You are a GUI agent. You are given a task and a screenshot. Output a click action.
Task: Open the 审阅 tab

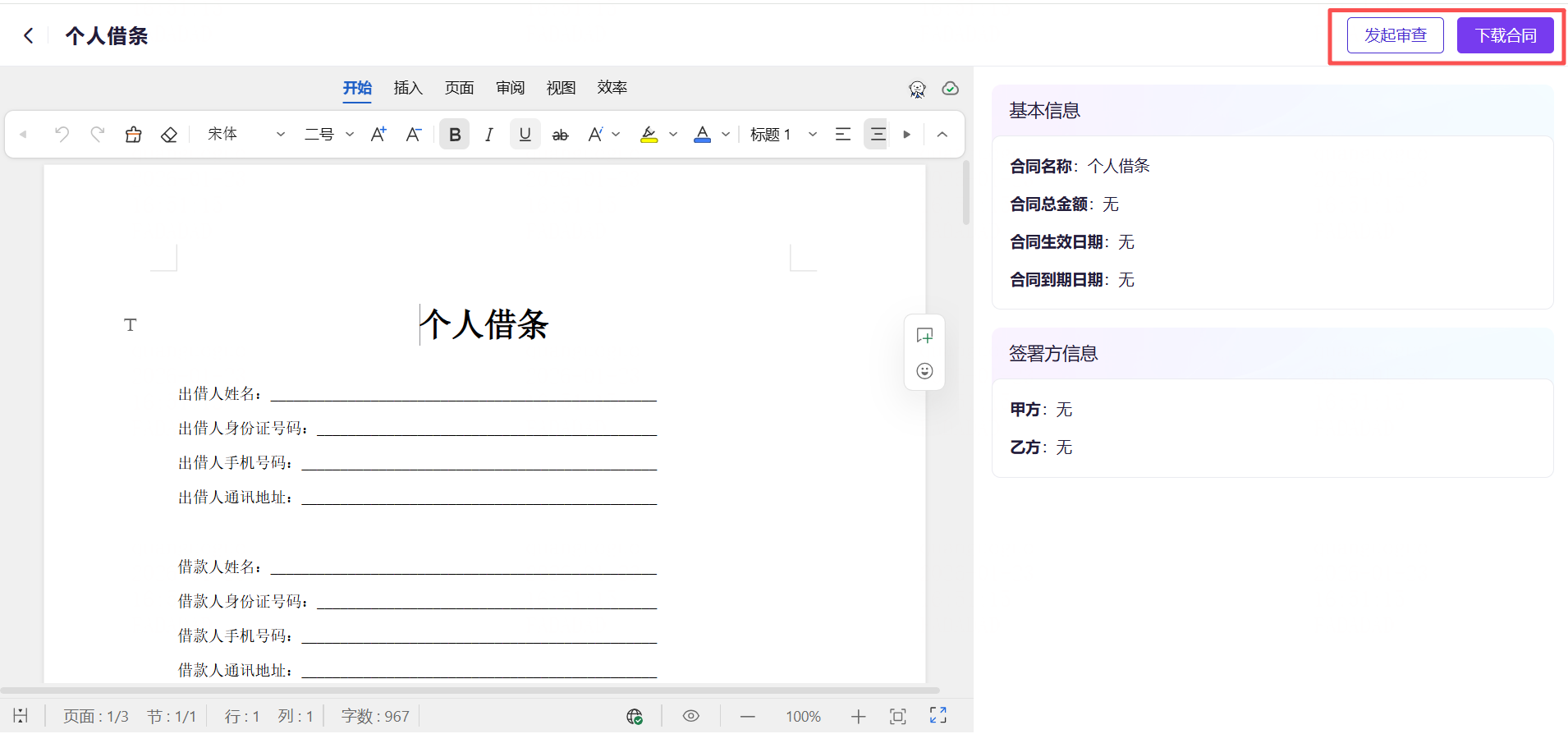click(x=510, y=88)
